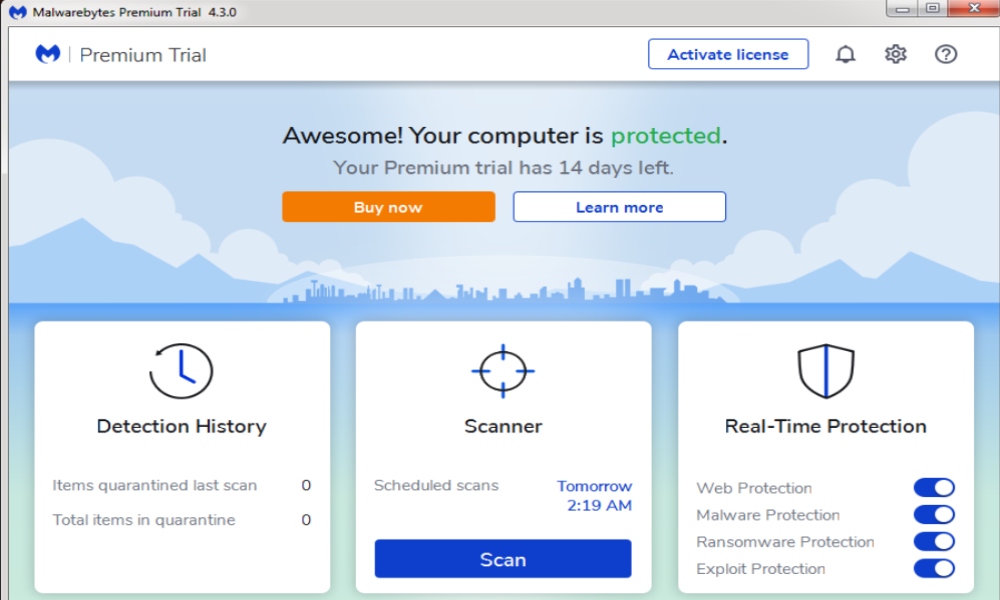Open the Tomorrow 2:19 AM scheduled scan link
Viewport: 1000px width, 600px height.
pos(594,495)
